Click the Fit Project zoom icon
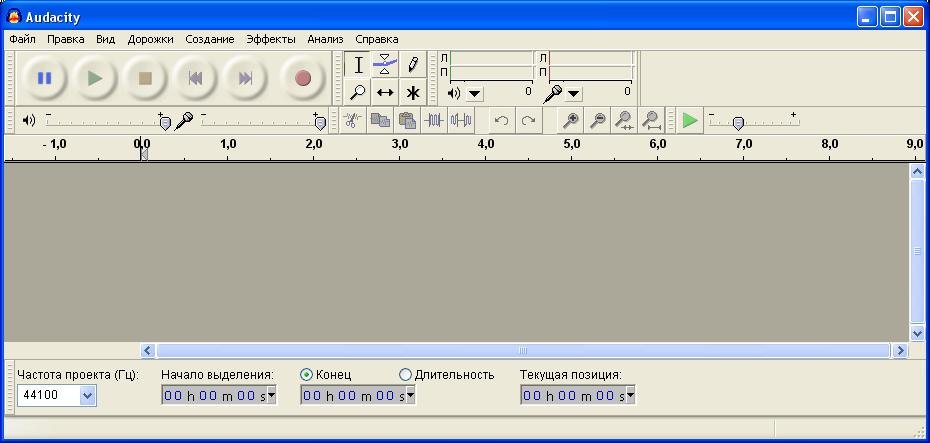 [x=652, y=120]
